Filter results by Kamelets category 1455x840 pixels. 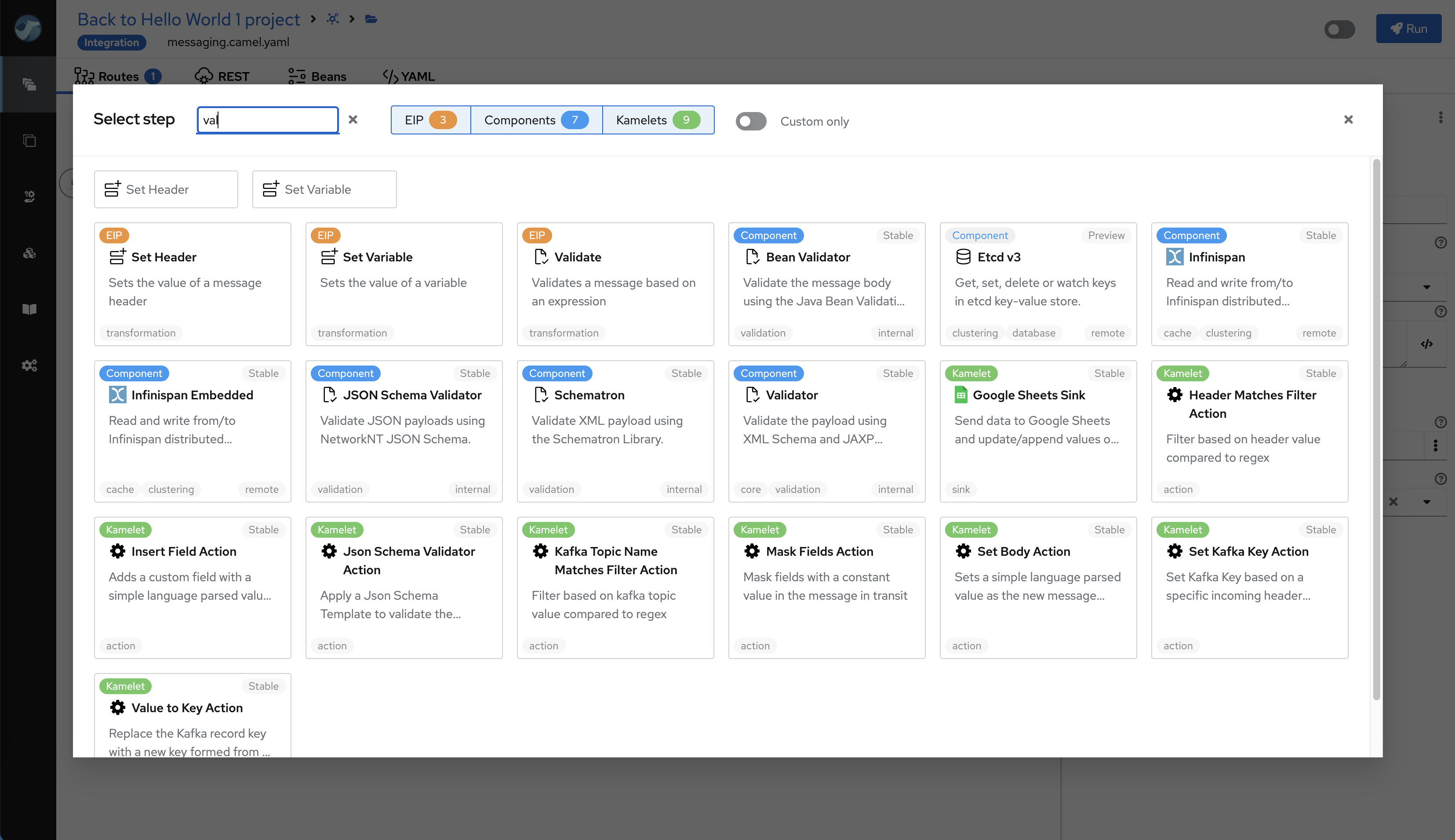[657, 120]
